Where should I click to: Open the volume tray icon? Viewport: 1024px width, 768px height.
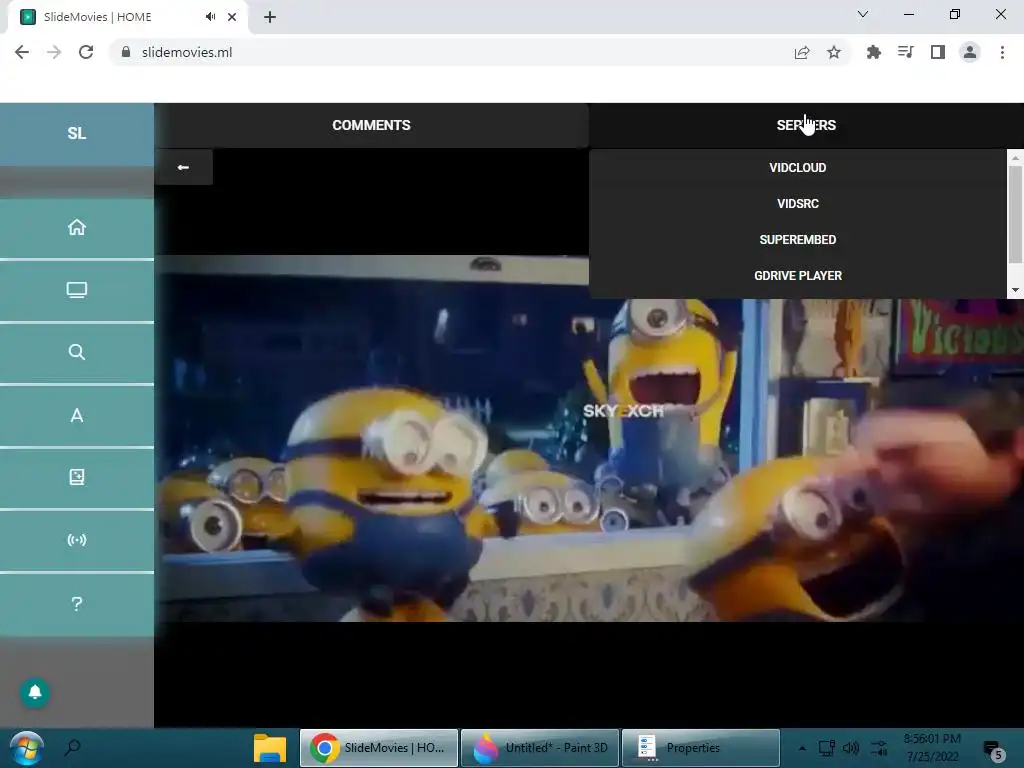(x=851, y=748)
